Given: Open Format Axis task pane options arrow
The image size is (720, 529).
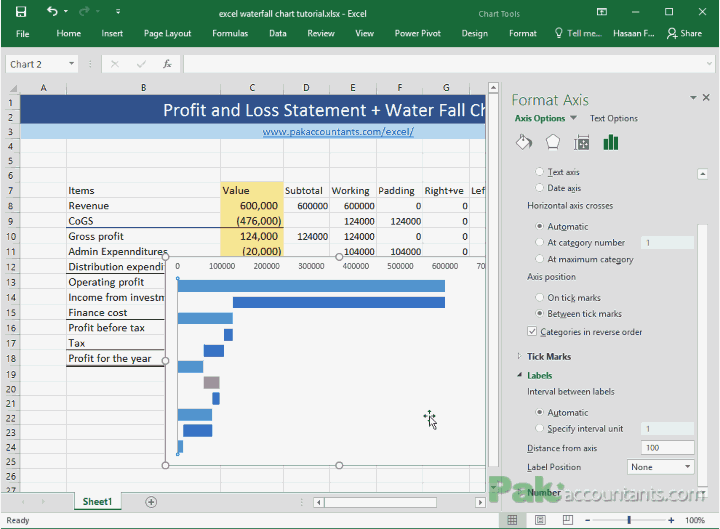Looking at the screenshot, I should pyautogui.click(x=693, y=97).
